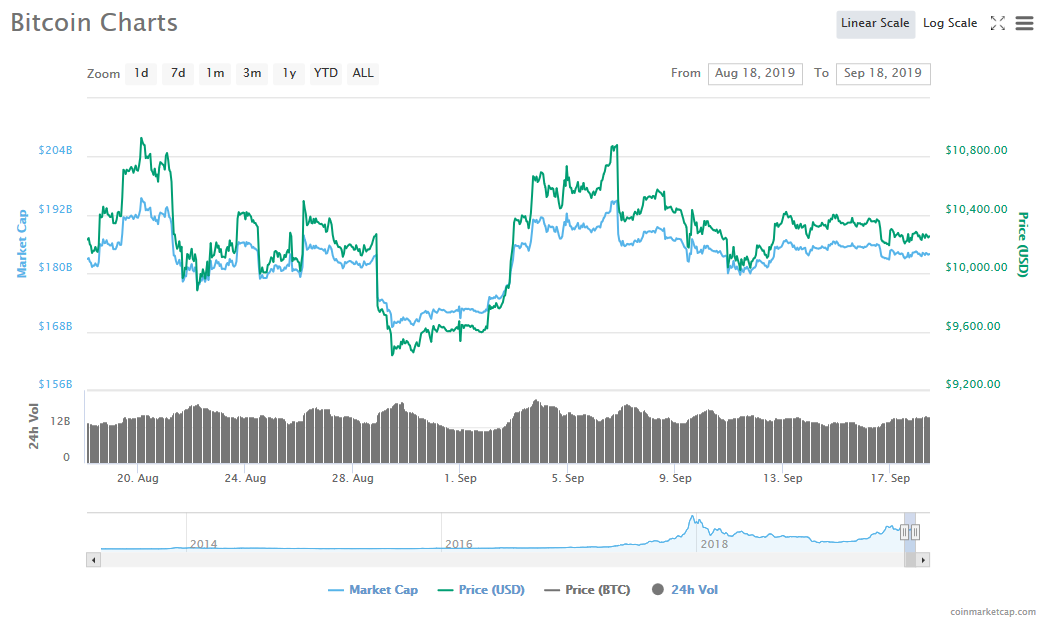Click the $204B market cap label
Screen dimensions: 1046x620
pyautogui.click(x=55, y=150)
